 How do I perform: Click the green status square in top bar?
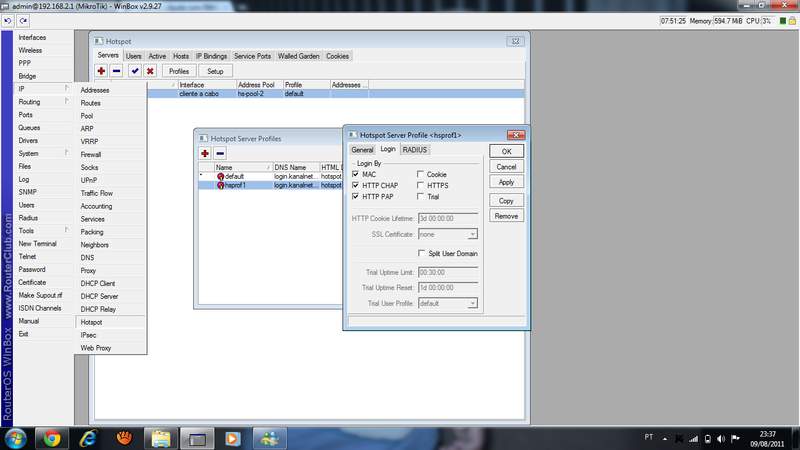tap(783, 21)
